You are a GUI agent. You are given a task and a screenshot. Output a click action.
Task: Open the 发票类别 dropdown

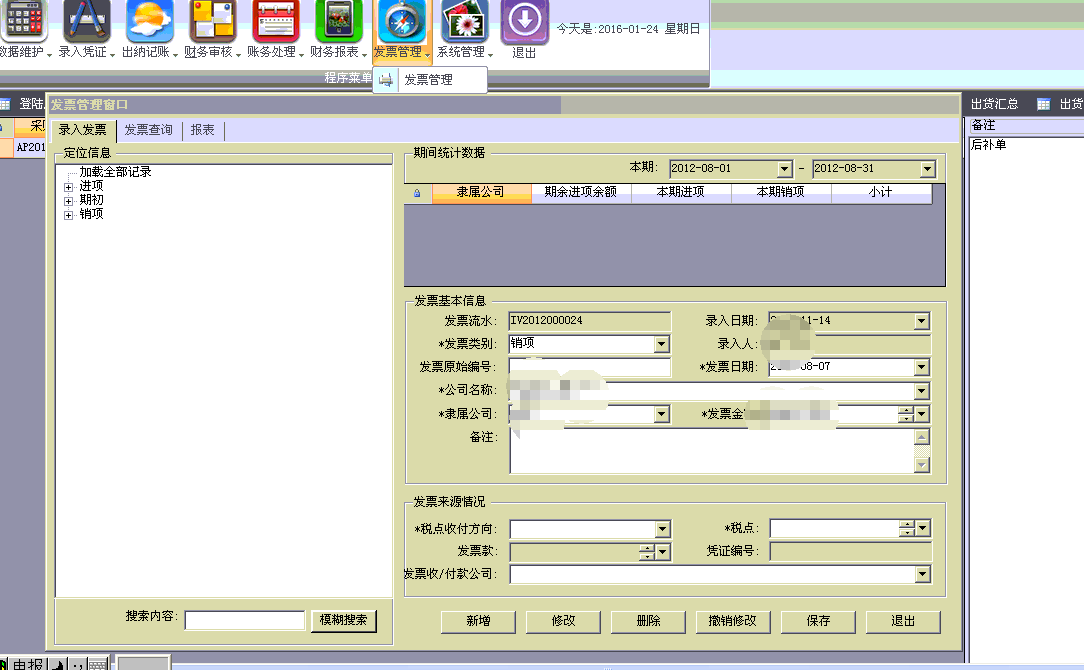click(x=661, y=344)
